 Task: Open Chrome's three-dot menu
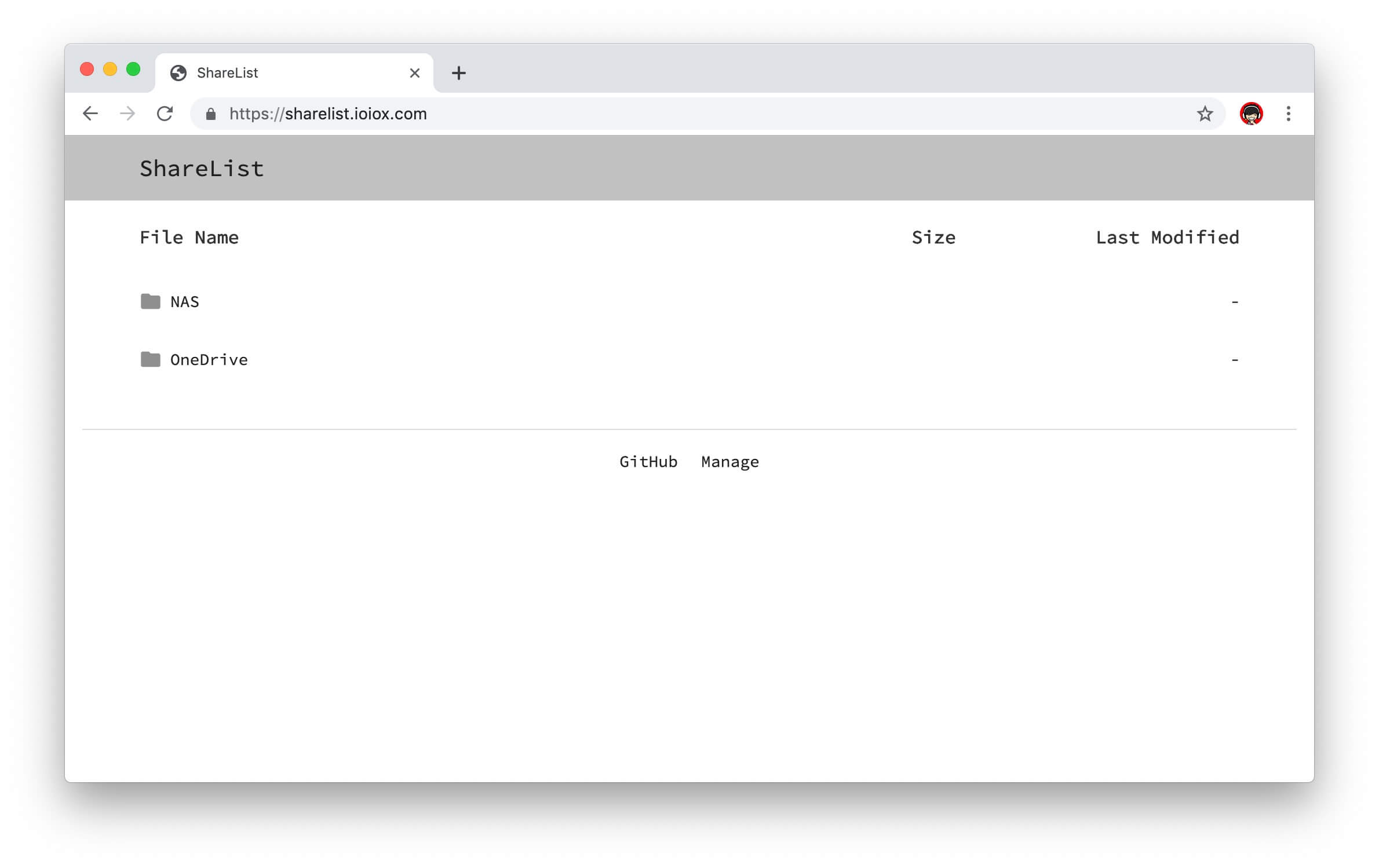click(1289, 114)
